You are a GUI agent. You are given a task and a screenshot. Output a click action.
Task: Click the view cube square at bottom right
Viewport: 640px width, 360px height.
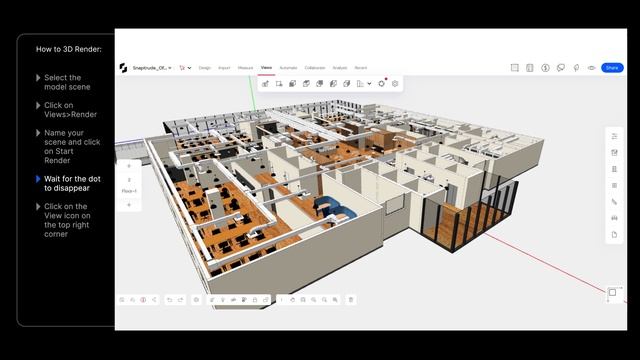click(x=612, y=293)
